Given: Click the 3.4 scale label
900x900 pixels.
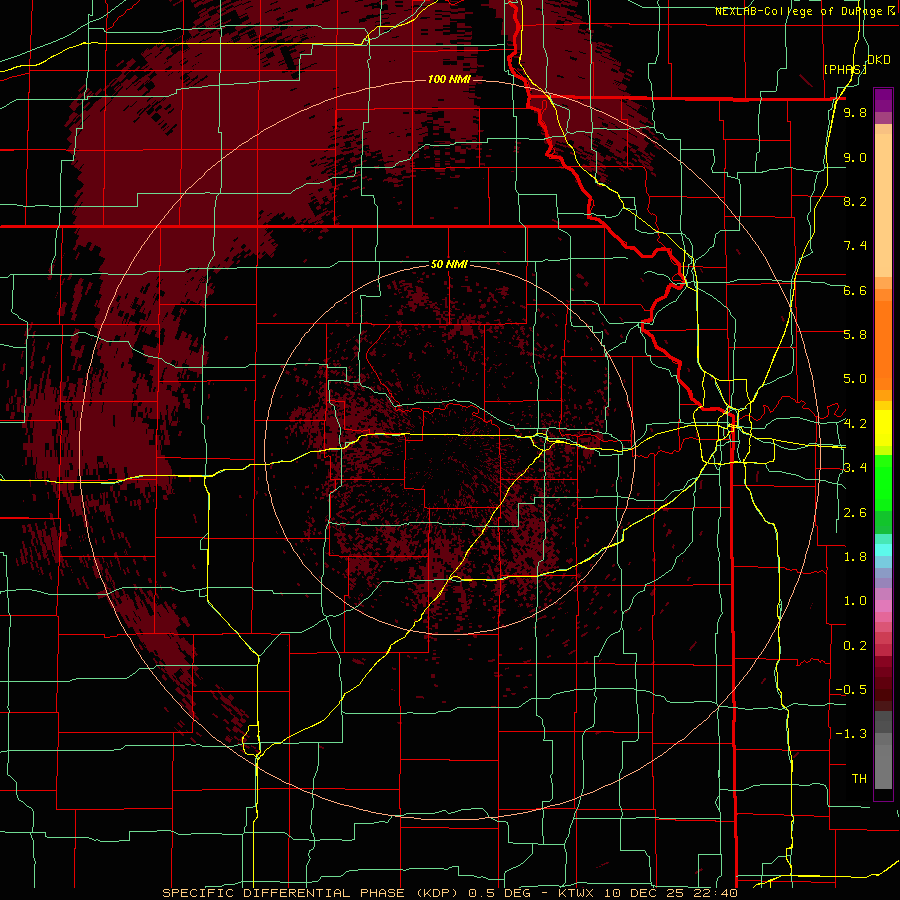Looking at the screenshot, I should tap(855, 468).
